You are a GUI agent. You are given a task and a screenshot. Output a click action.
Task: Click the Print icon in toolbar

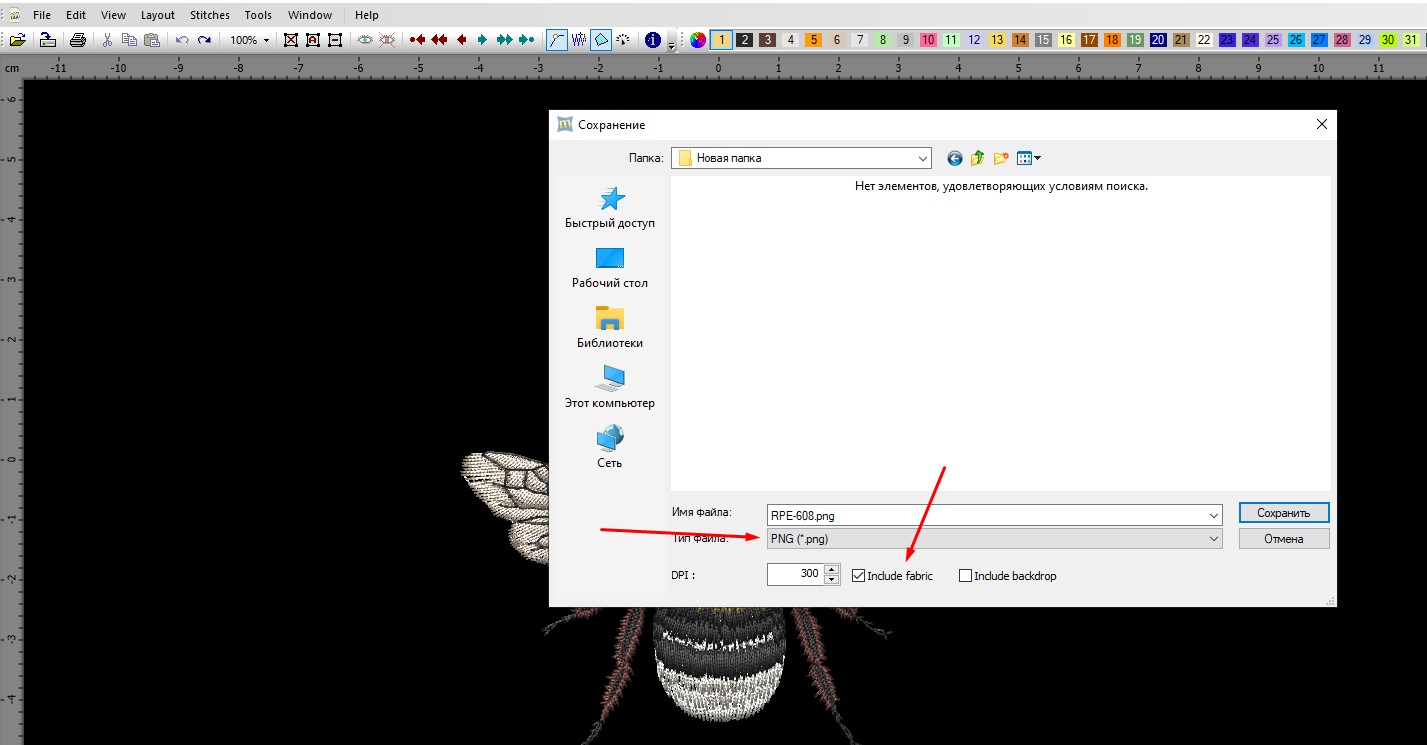coord(77,40)
